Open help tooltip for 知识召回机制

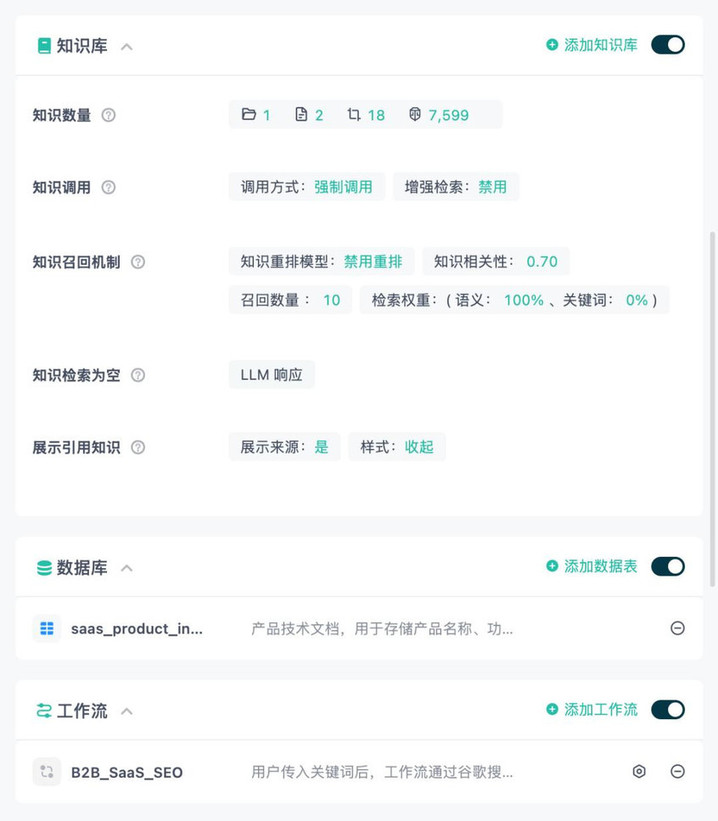point(138,262)
